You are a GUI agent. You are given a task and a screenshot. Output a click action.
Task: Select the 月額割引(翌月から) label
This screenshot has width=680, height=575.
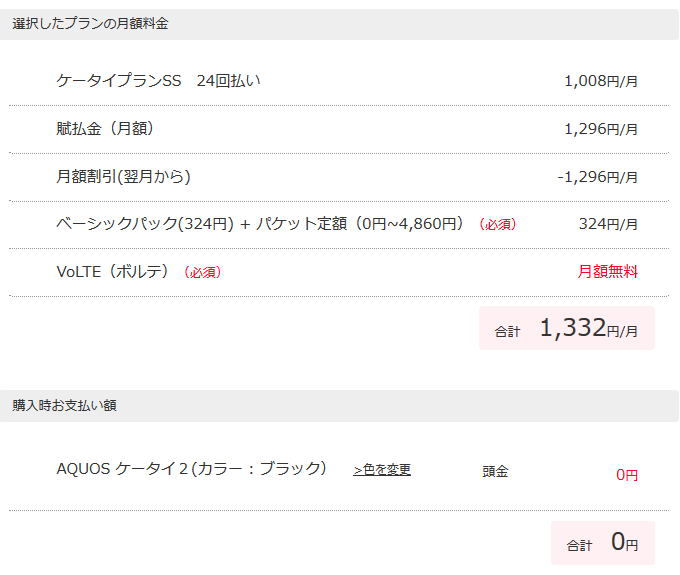pos(123,176)
